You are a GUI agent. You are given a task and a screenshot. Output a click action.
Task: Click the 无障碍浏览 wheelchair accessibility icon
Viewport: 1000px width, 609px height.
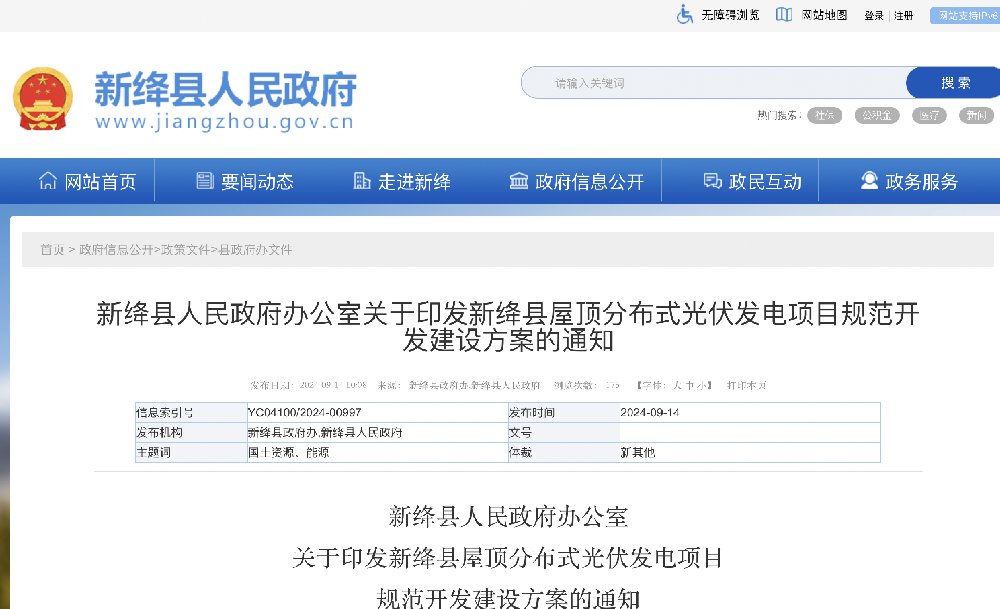point(686,14)
